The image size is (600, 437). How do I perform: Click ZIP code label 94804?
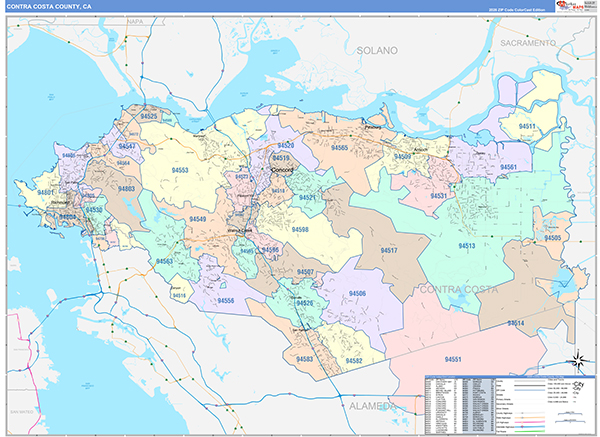(67, 217)
